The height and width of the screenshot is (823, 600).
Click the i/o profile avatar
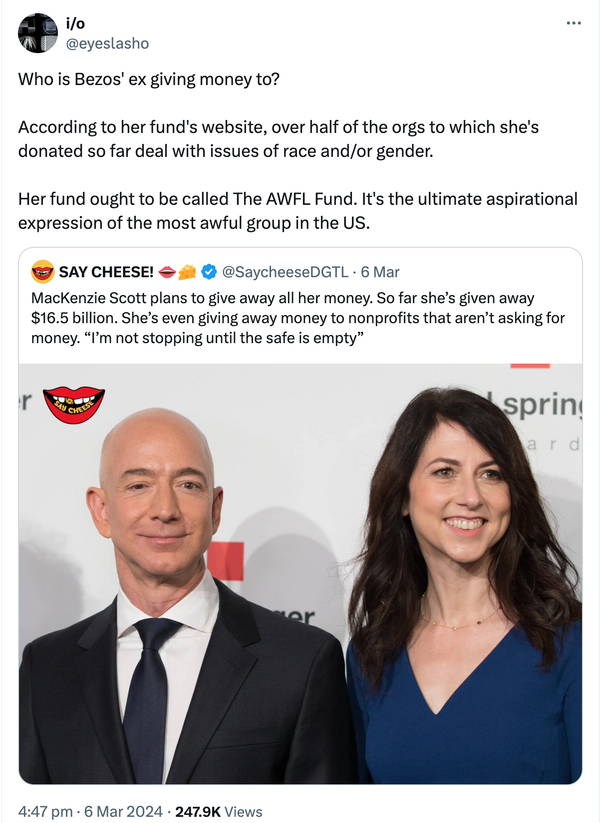[x=38, y=33]
